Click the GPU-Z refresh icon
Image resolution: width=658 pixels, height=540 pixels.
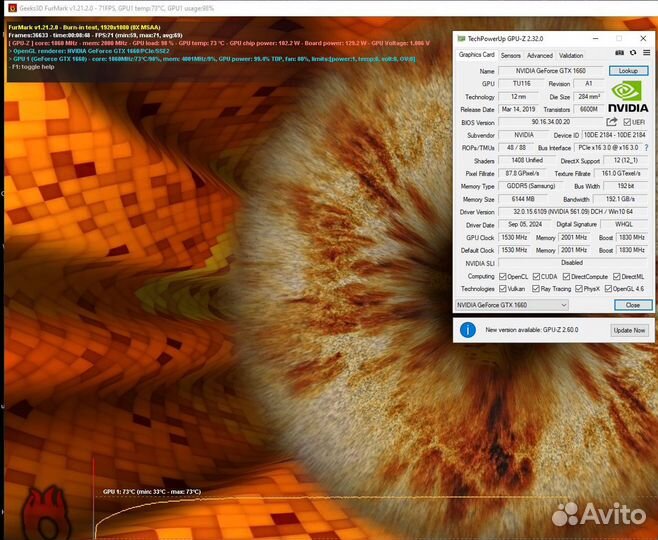pos(631,55)
